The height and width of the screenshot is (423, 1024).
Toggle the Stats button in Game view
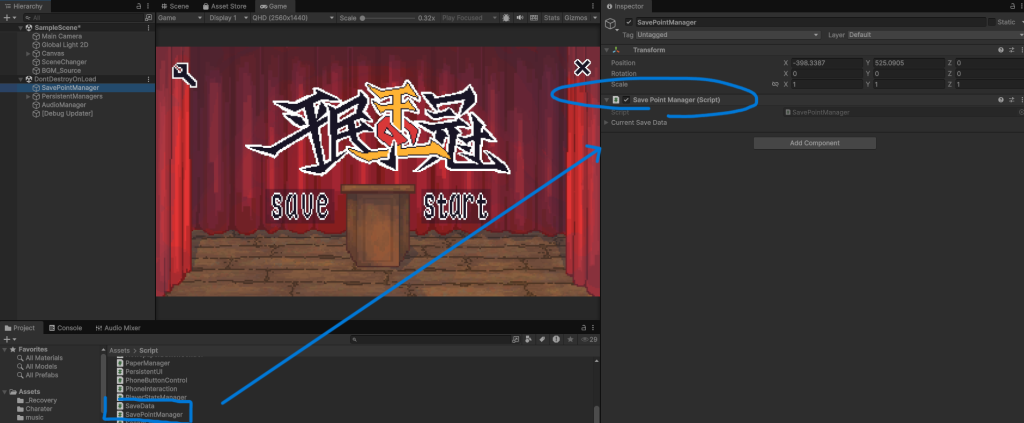pos(552,18)
